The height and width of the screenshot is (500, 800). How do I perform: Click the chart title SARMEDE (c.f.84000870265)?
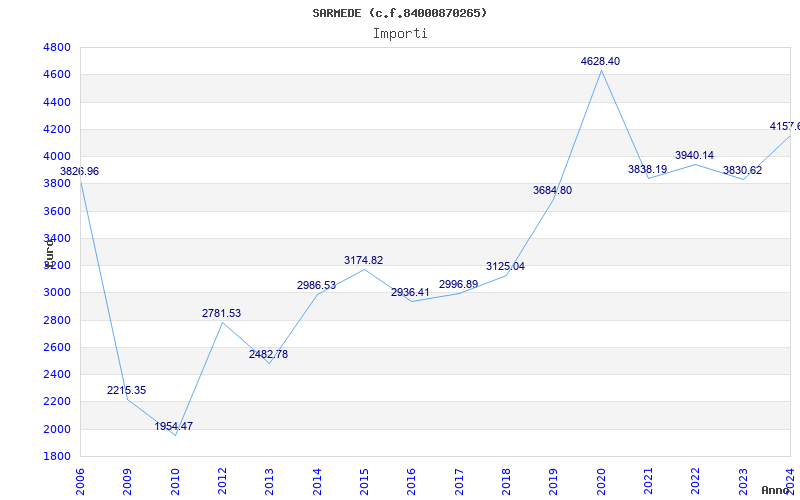tap(399, 13)
